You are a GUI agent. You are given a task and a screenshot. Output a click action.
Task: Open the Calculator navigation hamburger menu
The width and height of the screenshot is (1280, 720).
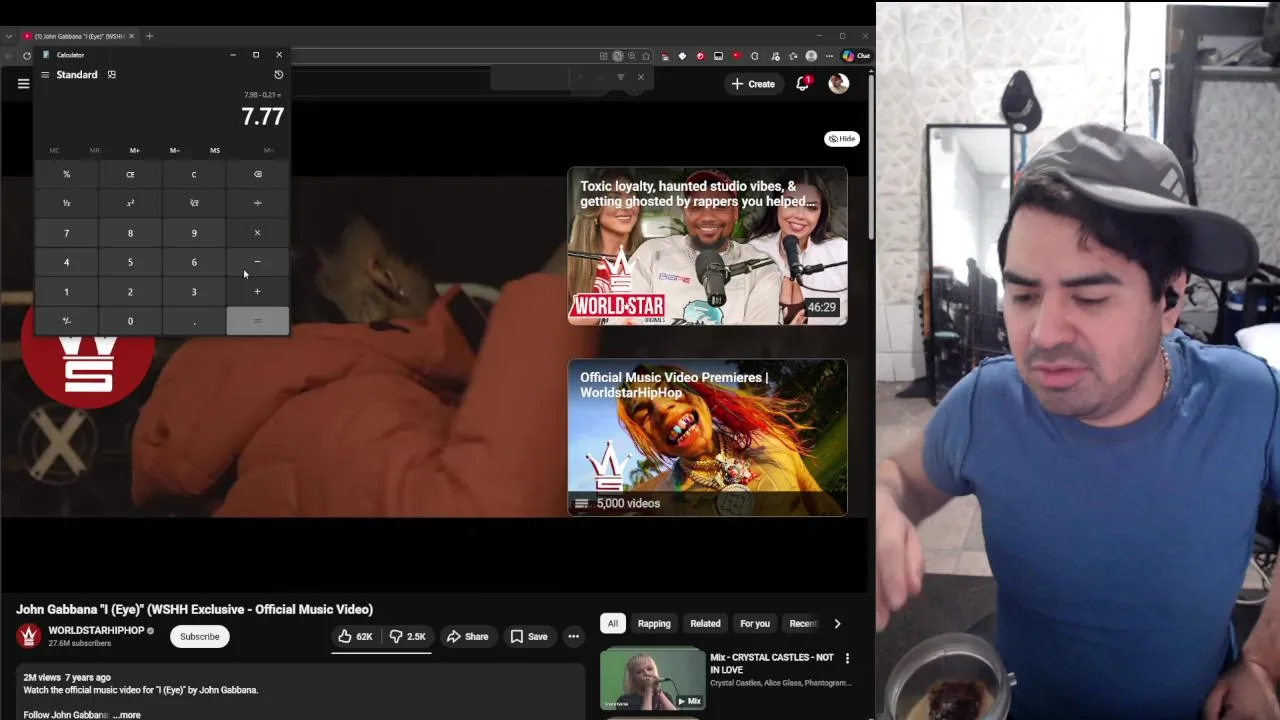click(45, 75)
